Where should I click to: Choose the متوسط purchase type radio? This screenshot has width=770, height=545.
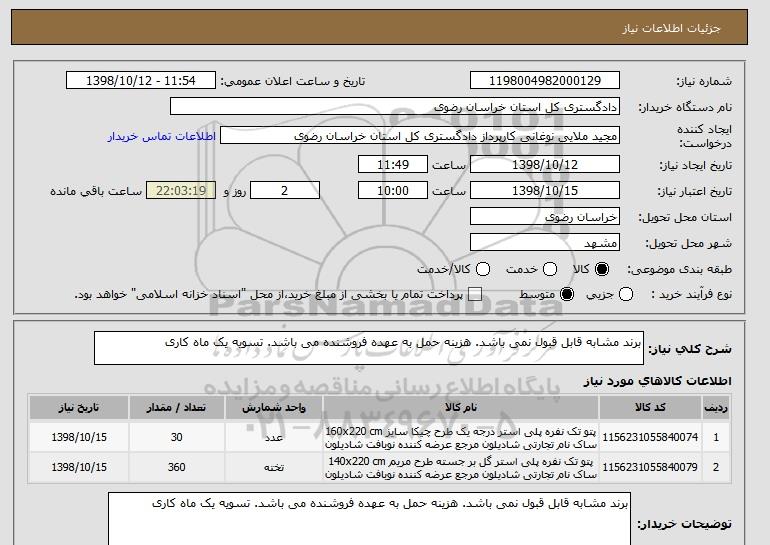567,294
